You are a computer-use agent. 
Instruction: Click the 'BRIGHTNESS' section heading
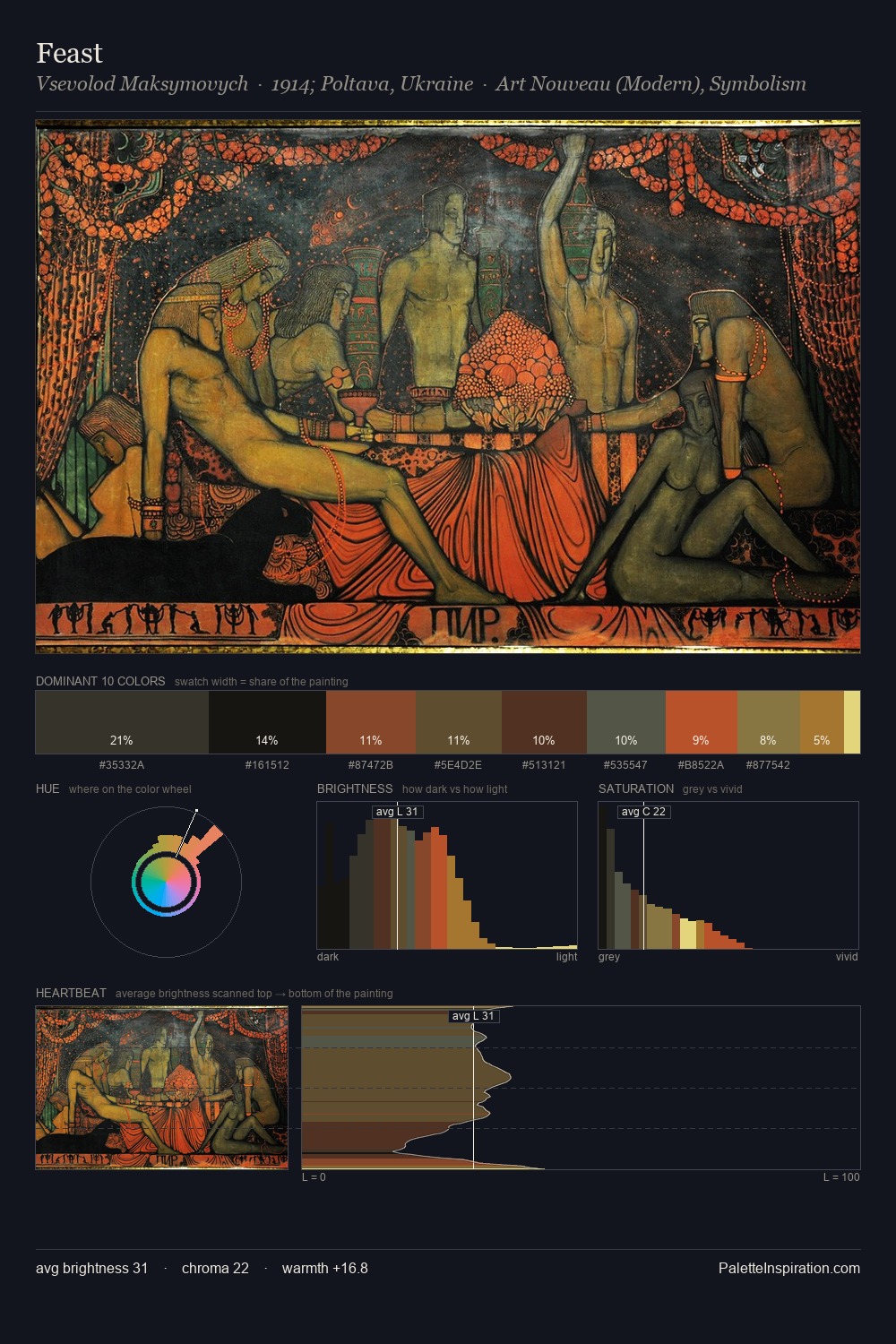(x=355, y=788)
